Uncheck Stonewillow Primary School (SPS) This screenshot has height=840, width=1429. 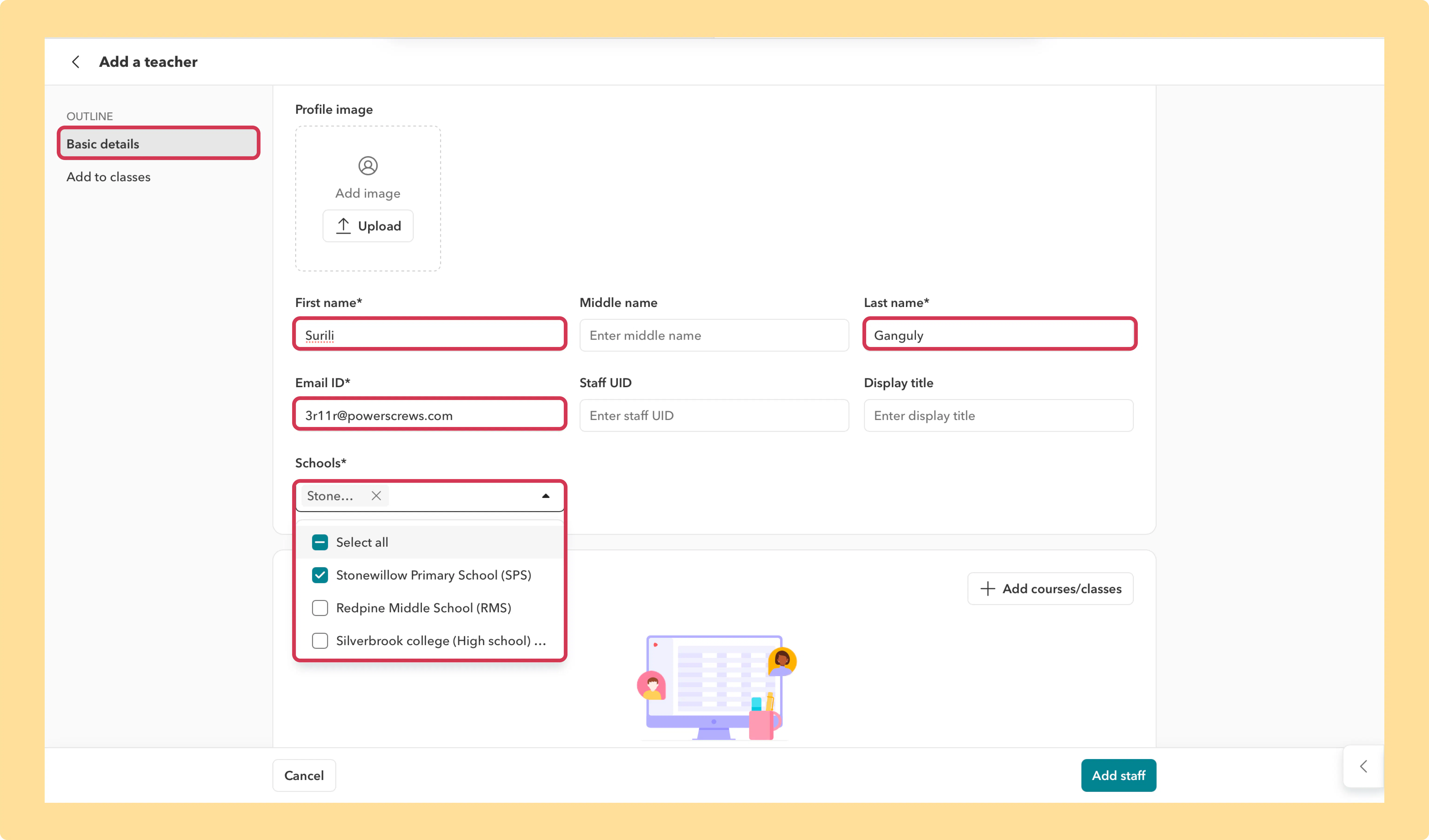click(x=320, y=575)
